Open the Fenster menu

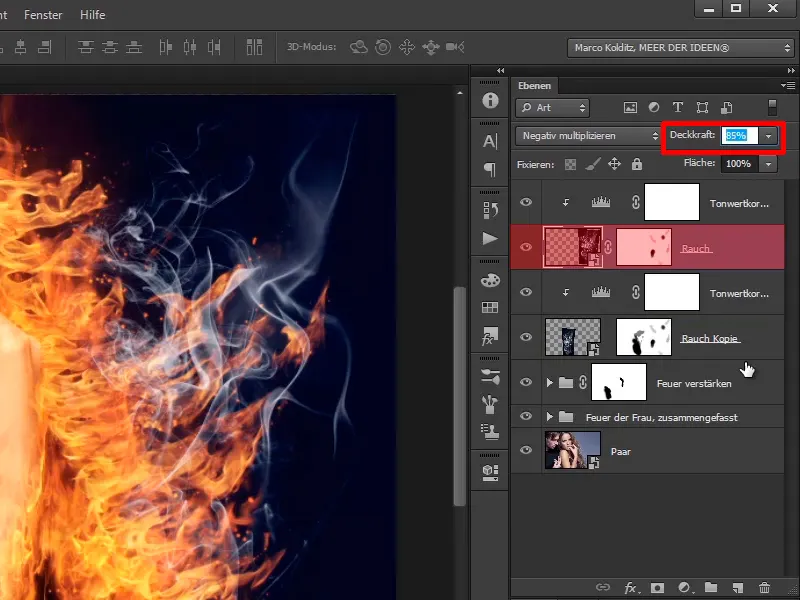pyautogui.click(x=43, y=15)
